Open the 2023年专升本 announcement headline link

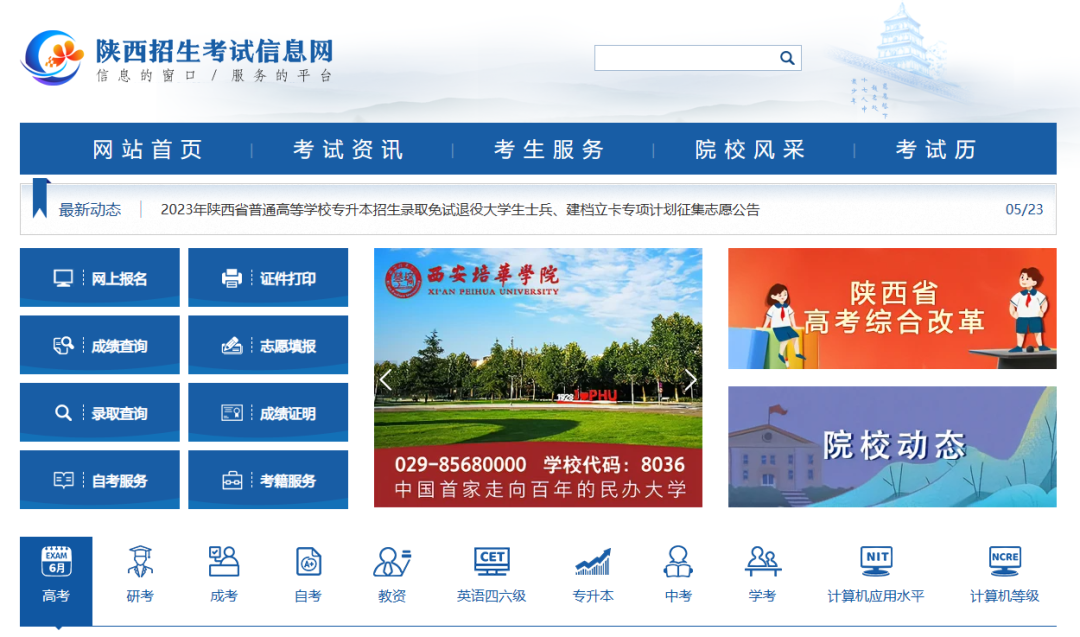coord(460,210)
